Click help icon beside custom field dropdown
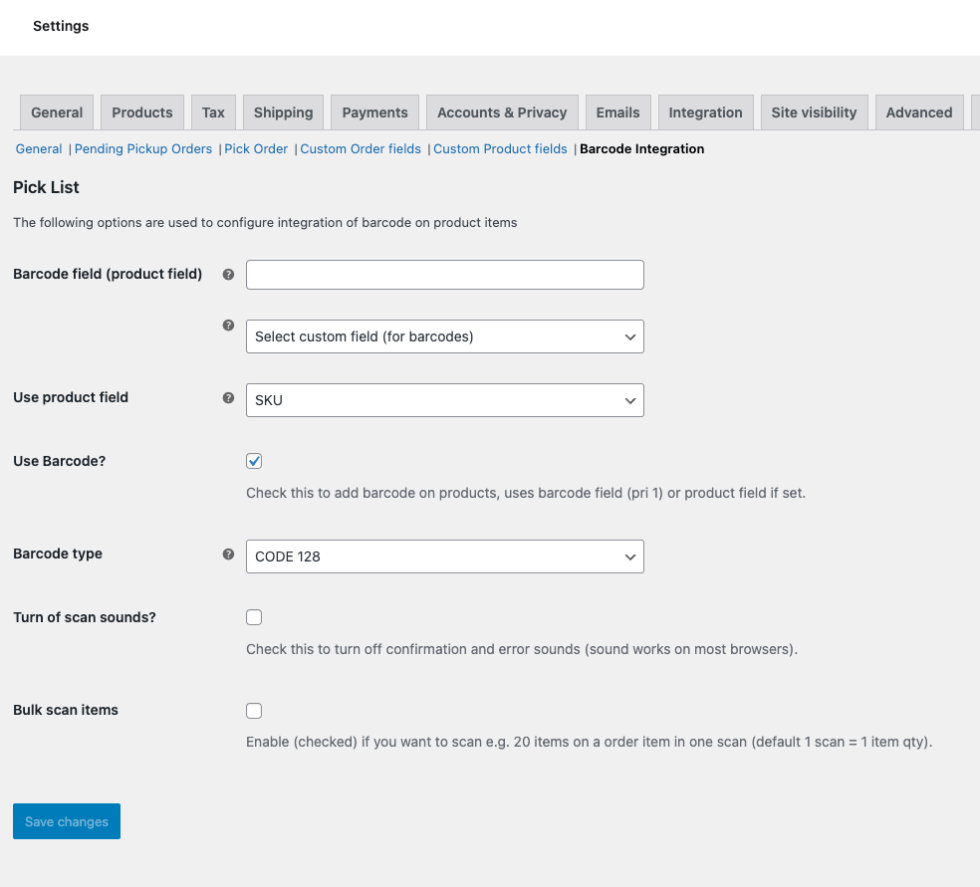 228,325
